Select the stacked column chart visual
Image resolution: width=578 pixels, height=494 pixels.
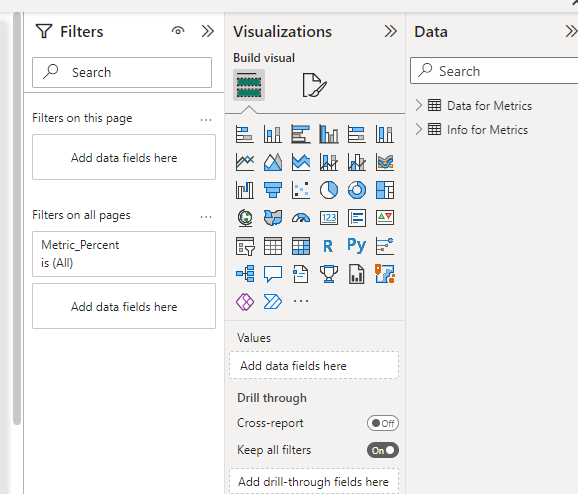(x=273, y=134)
